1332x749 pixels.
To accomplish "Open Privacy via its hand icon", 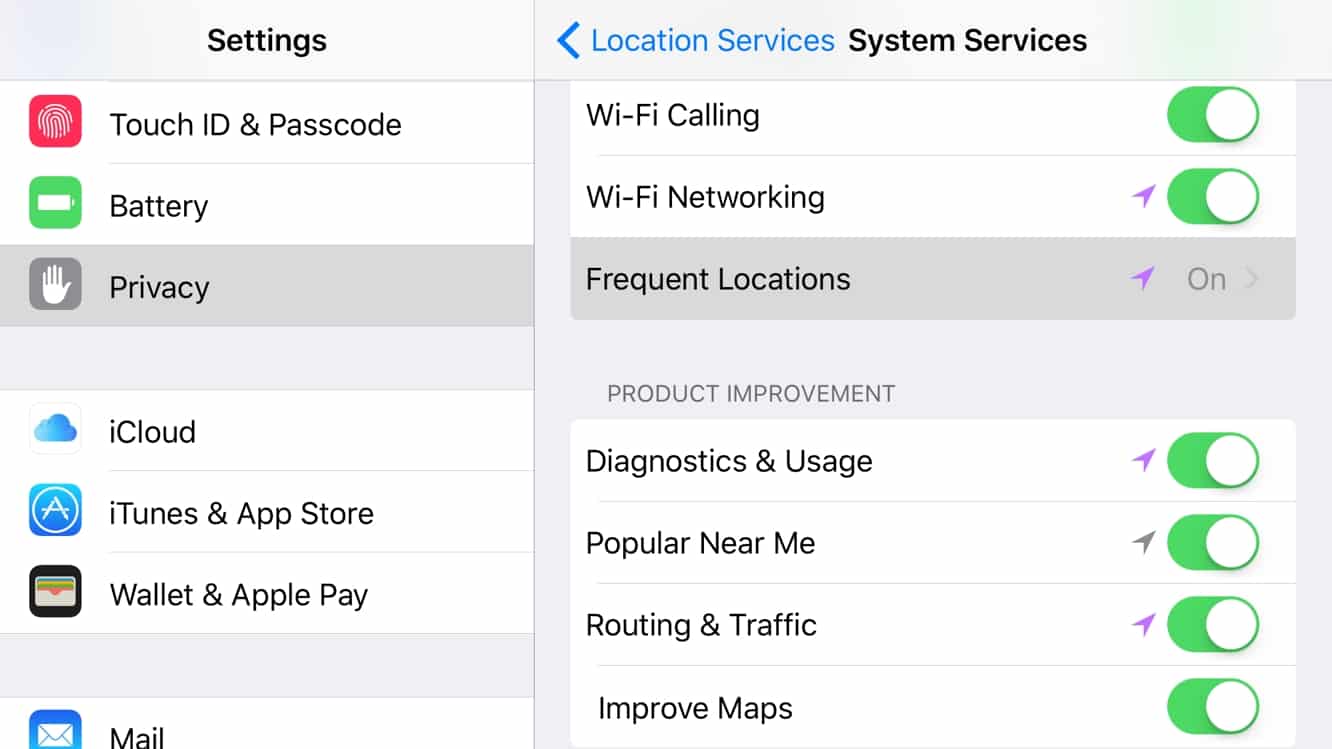I will click(x=56, y=286).
